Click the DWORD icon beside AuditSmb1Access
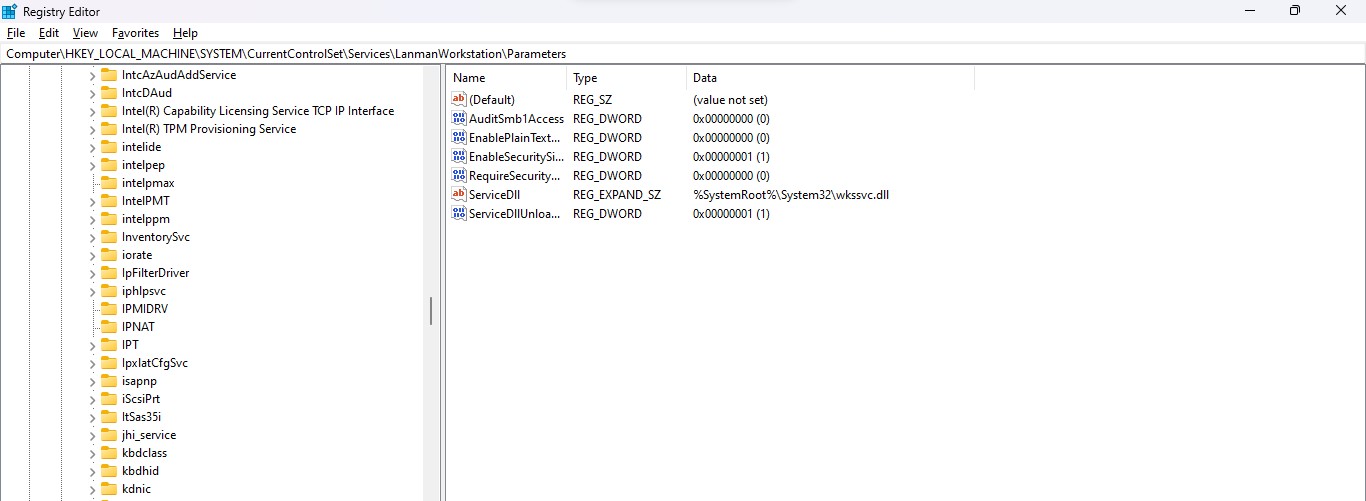 (459, 118)
